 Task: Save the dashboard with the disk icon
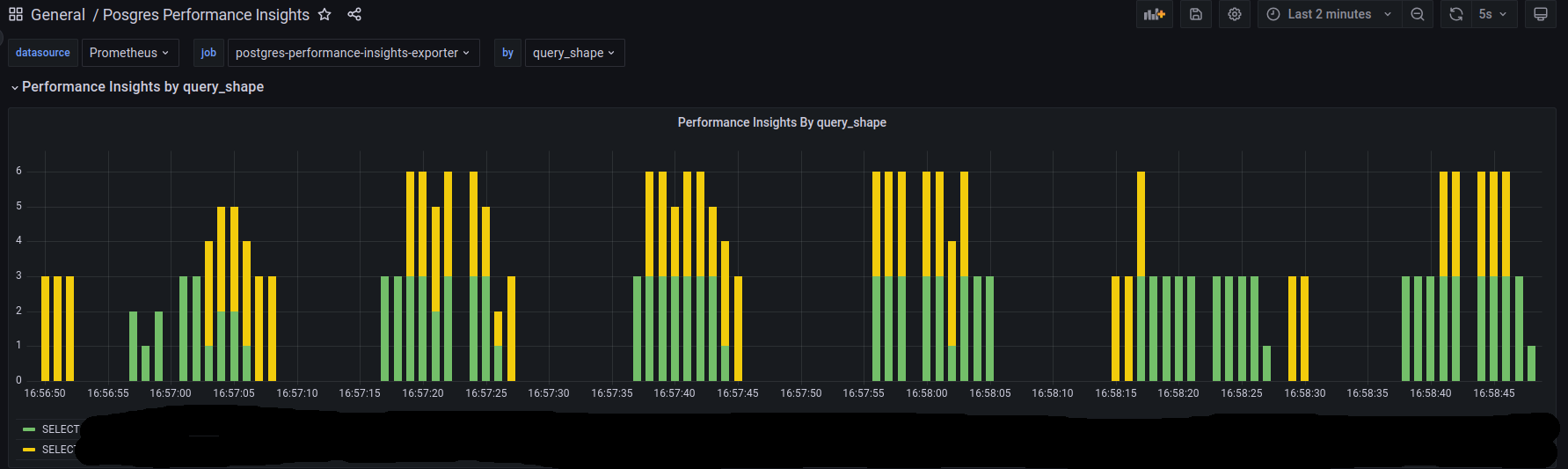tap(1196, 14)
